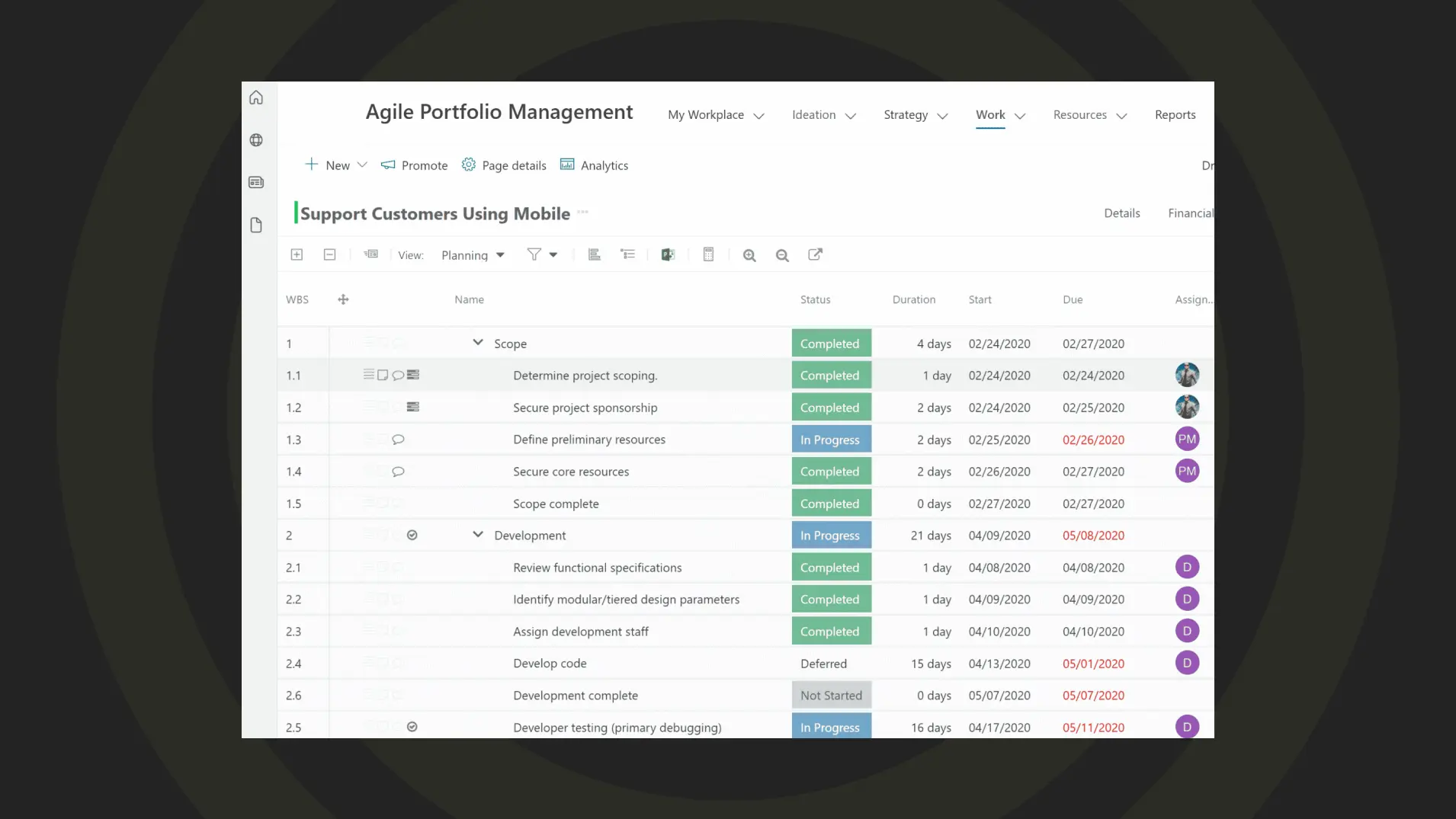Screen dimensions: 1456x819
Task: Click the home icon in left sidebar
Action: point(256,98)
